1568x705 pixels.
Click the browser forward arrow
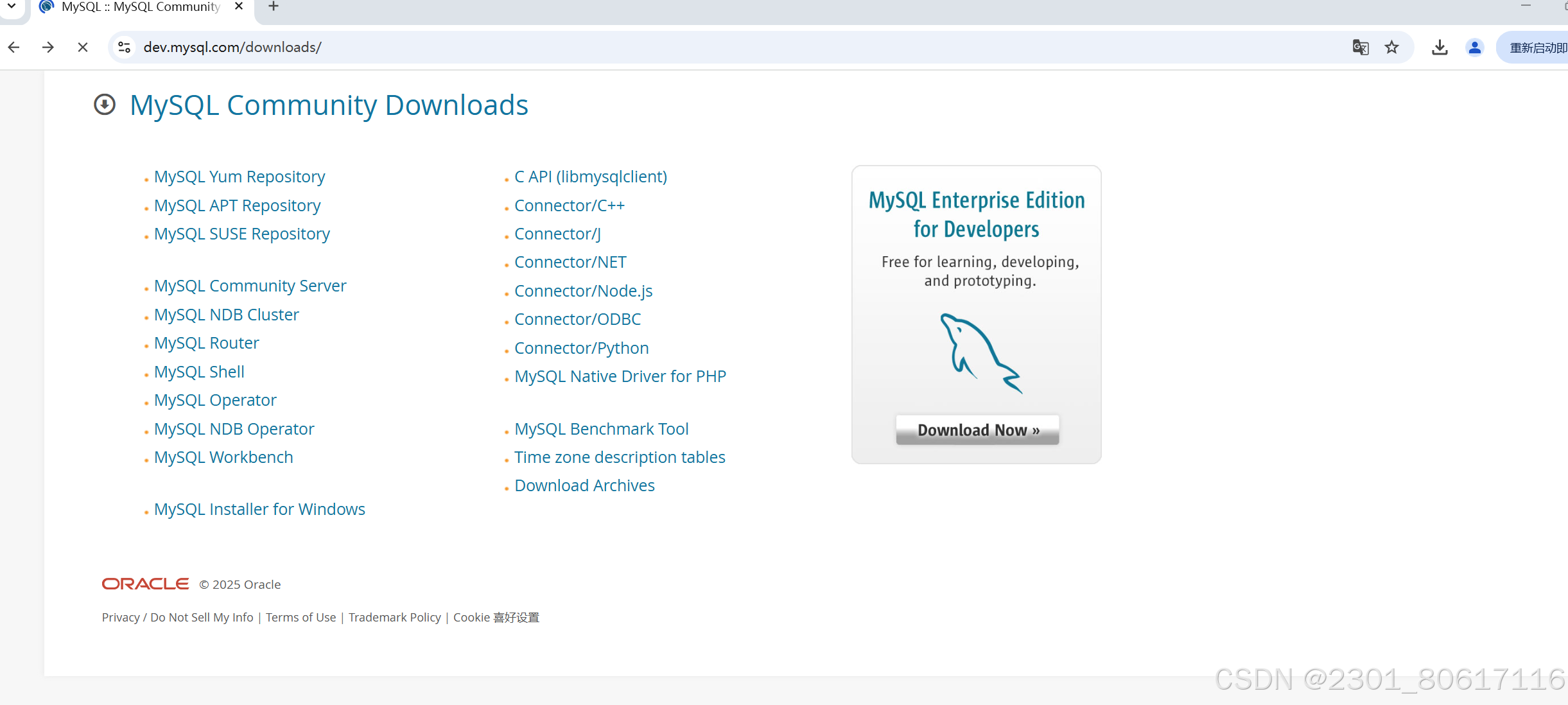tap(48, 47)
